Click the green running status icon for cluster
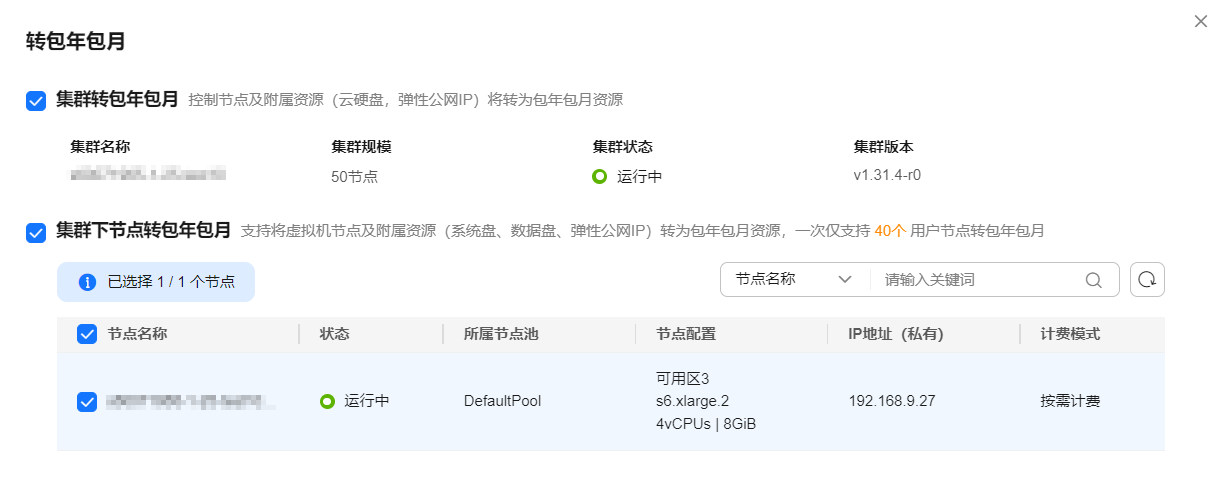Viewport: 1227px width, 479px height. pos(600,177)
